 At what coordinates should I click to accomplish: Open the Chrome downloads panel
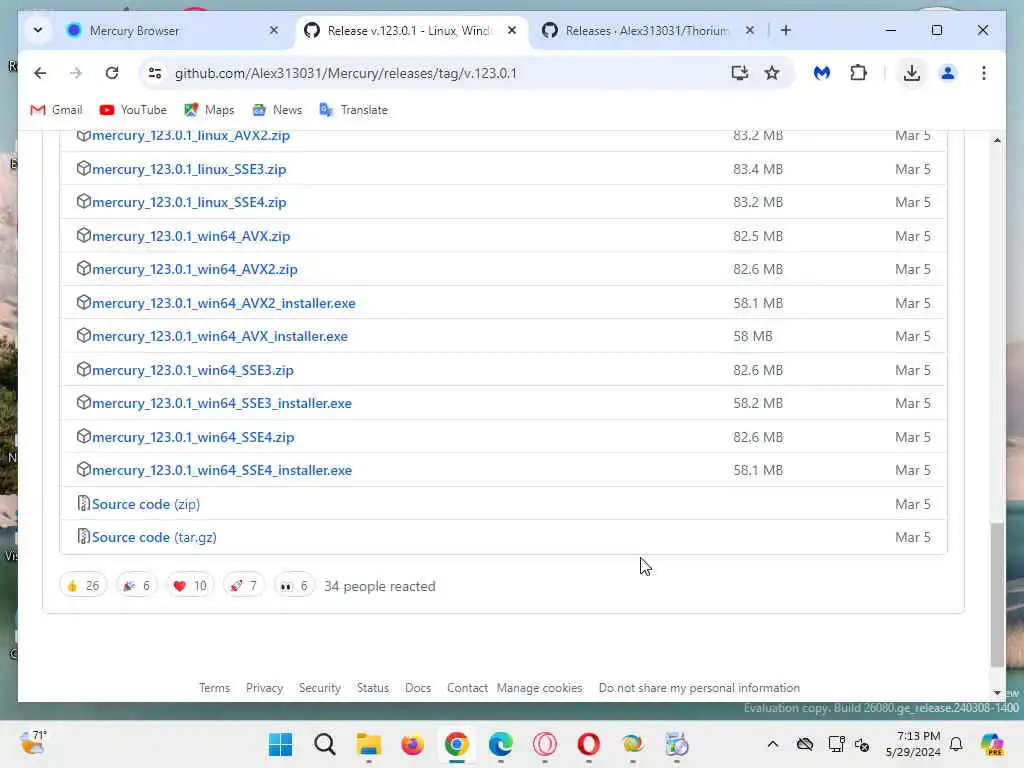(x=912, y=73)
